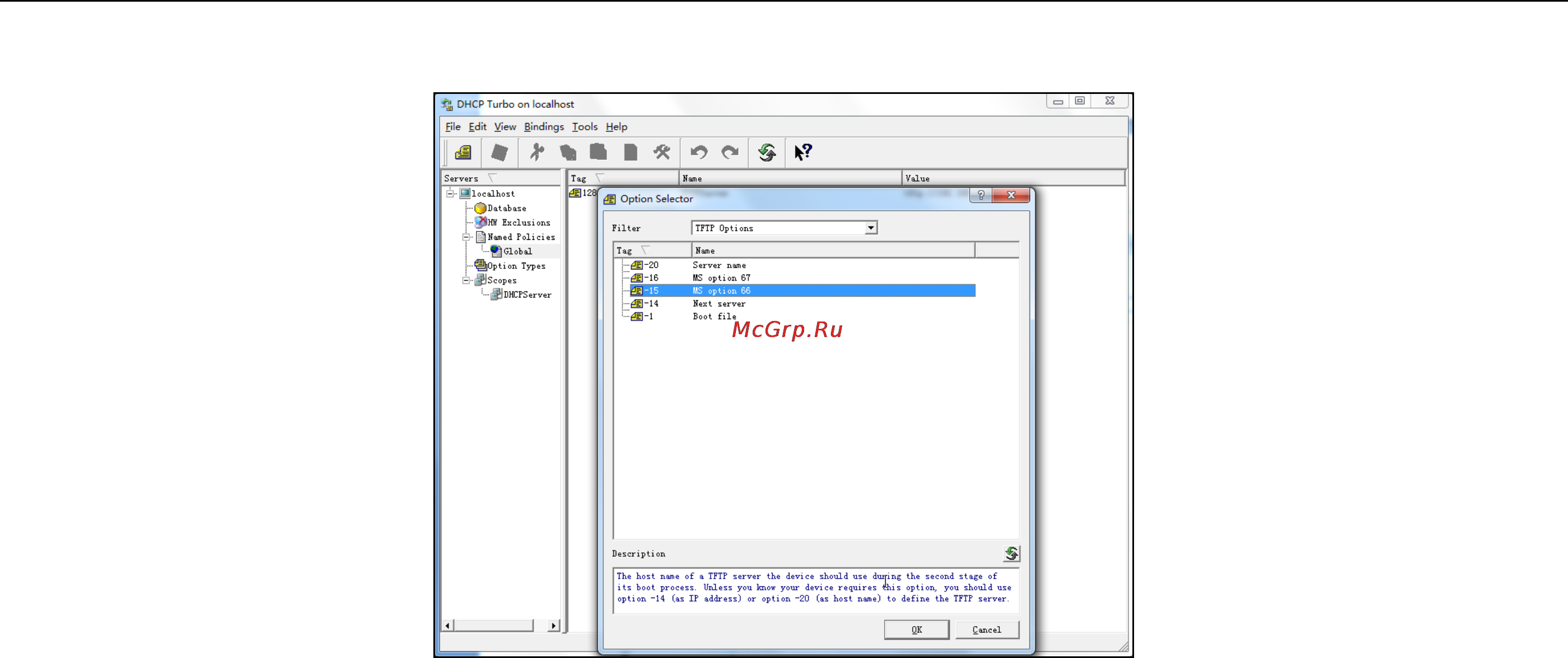Screen dimensions: 1568x658
Task: Select the Next server option row
Action: point(802,304)
